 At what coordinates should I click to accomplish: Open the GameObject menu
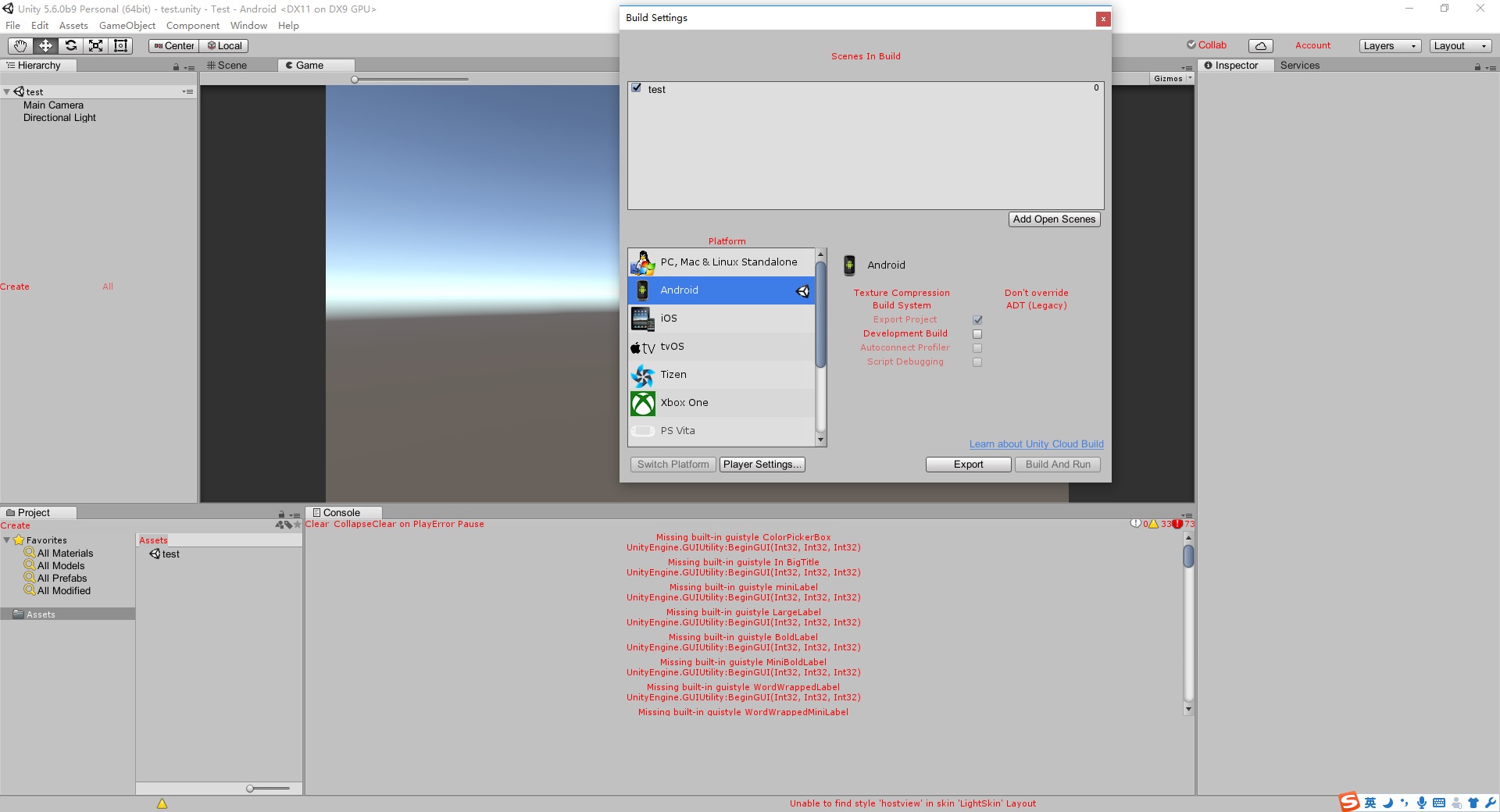tap(127, 26)
